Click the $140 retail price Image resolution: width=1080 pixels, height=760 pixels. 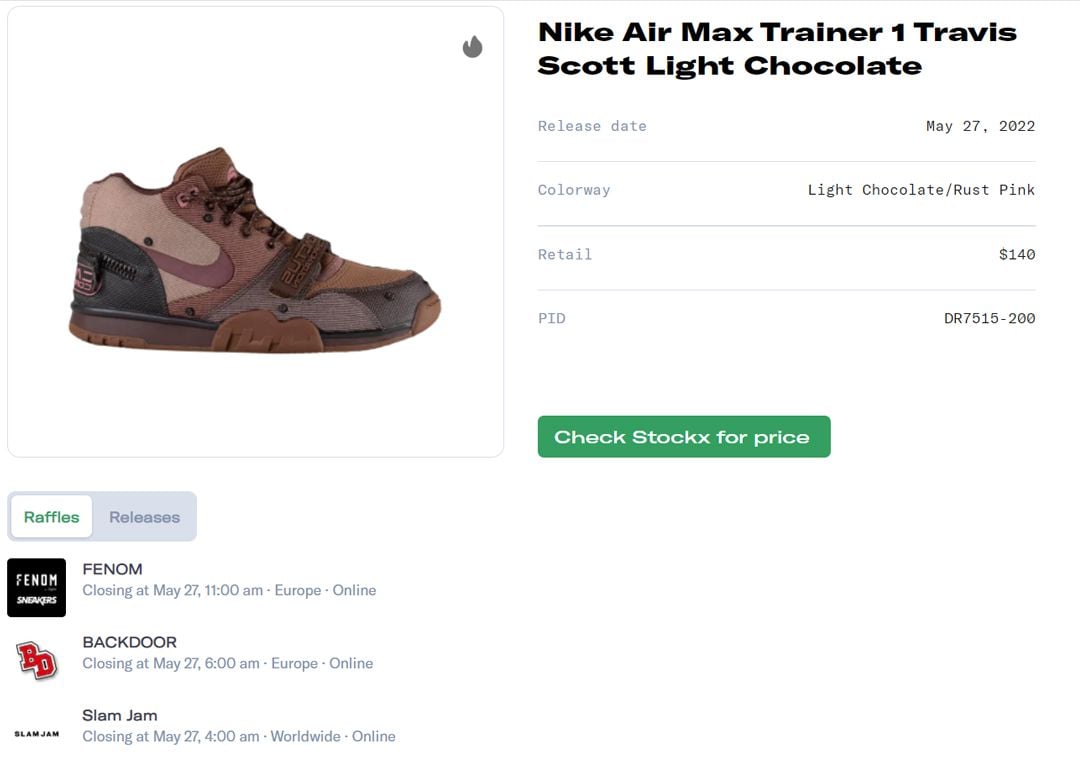(1016, 254)
